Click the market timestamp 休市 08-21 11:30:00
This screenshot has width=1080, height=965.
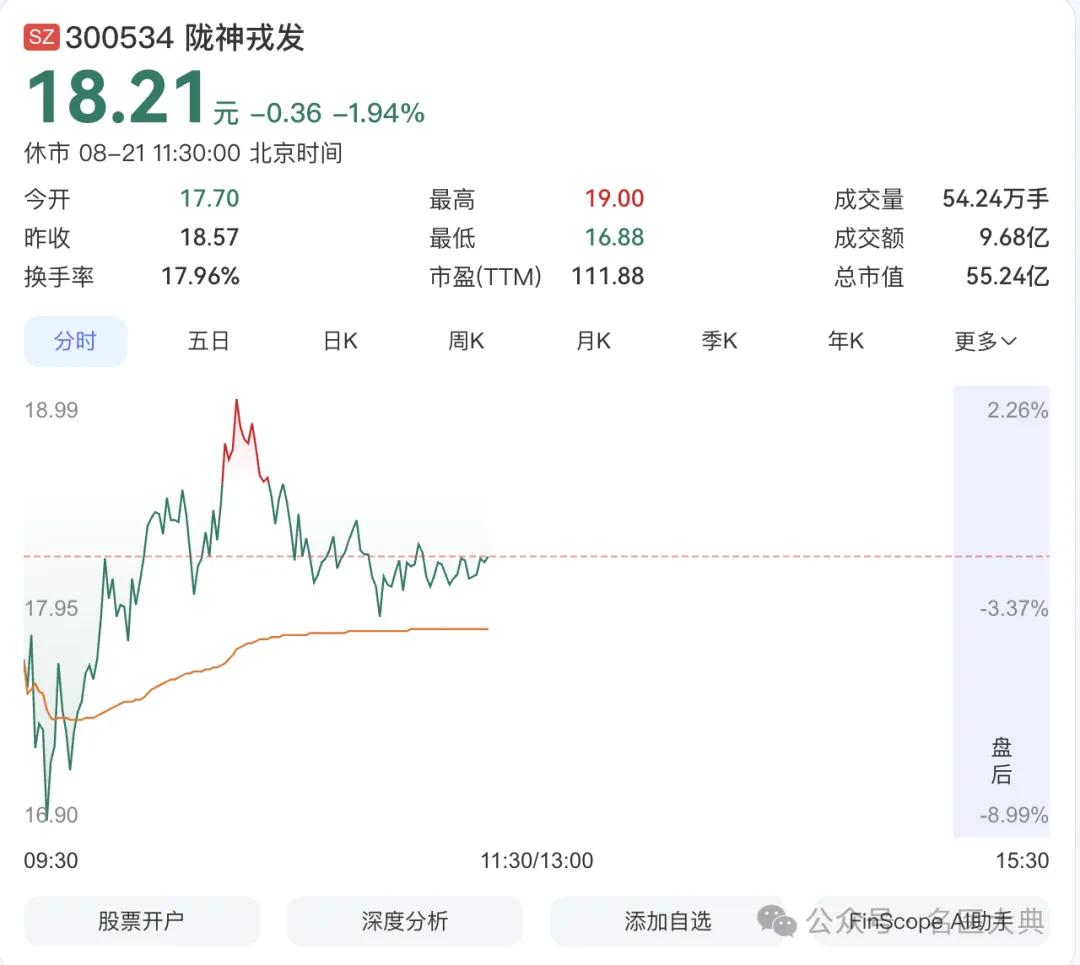point(132,153)
